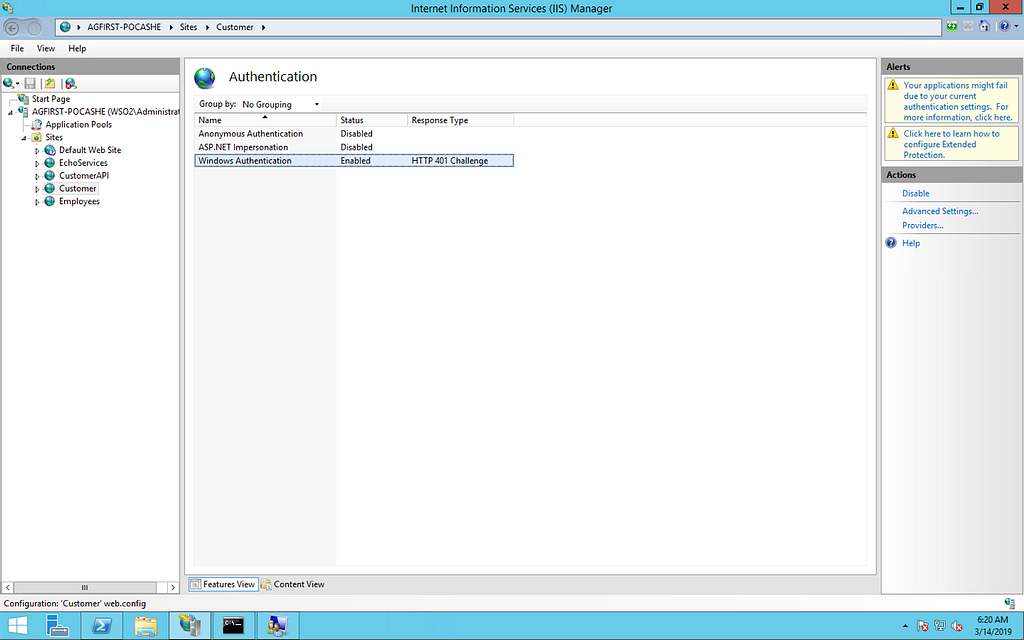Click the scroll left arrow in Connections pane
This screenshot has width=1024, height=640.
tap(8, 587)
